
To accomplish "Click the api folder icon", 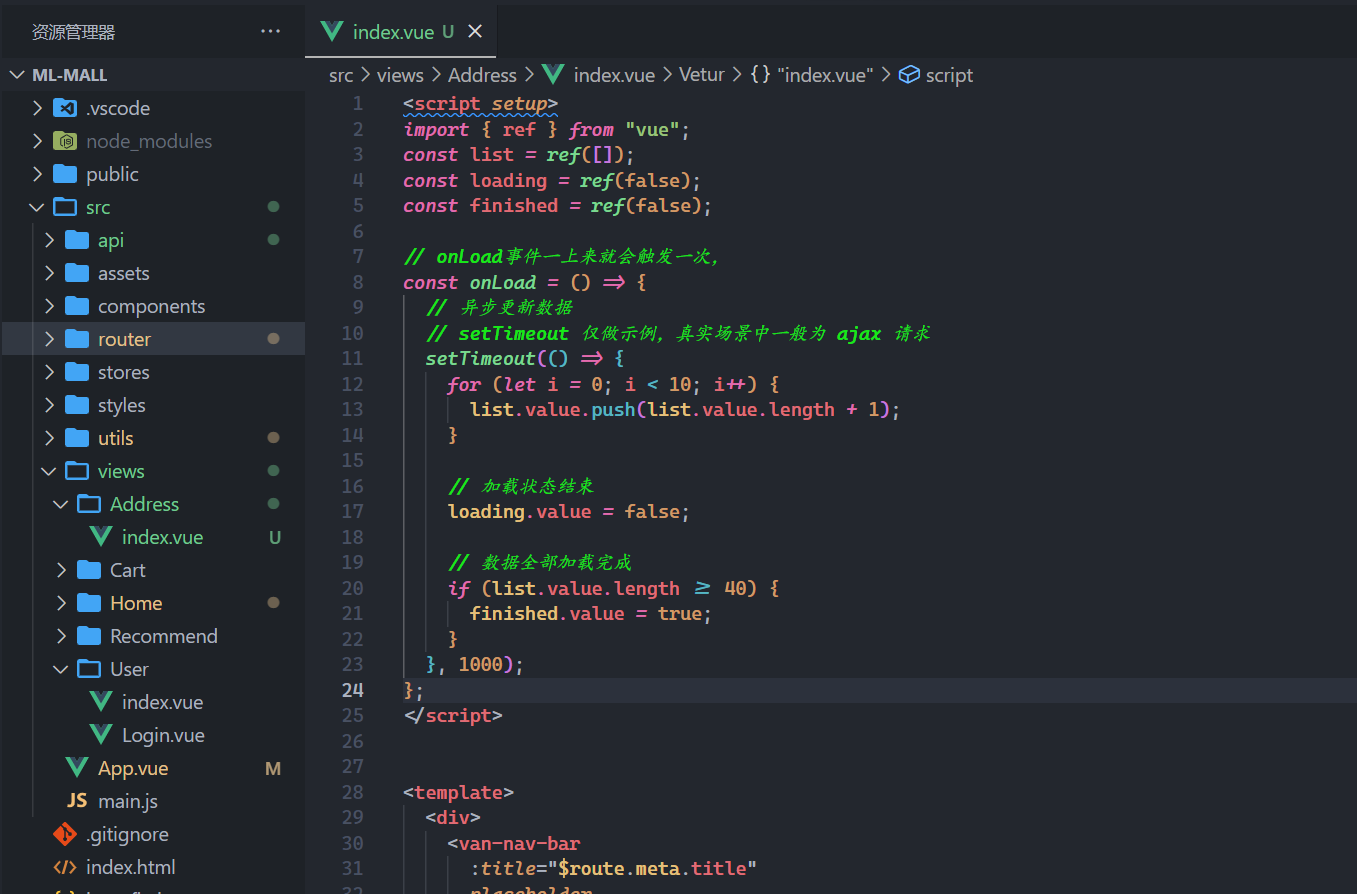I will 77,240.
